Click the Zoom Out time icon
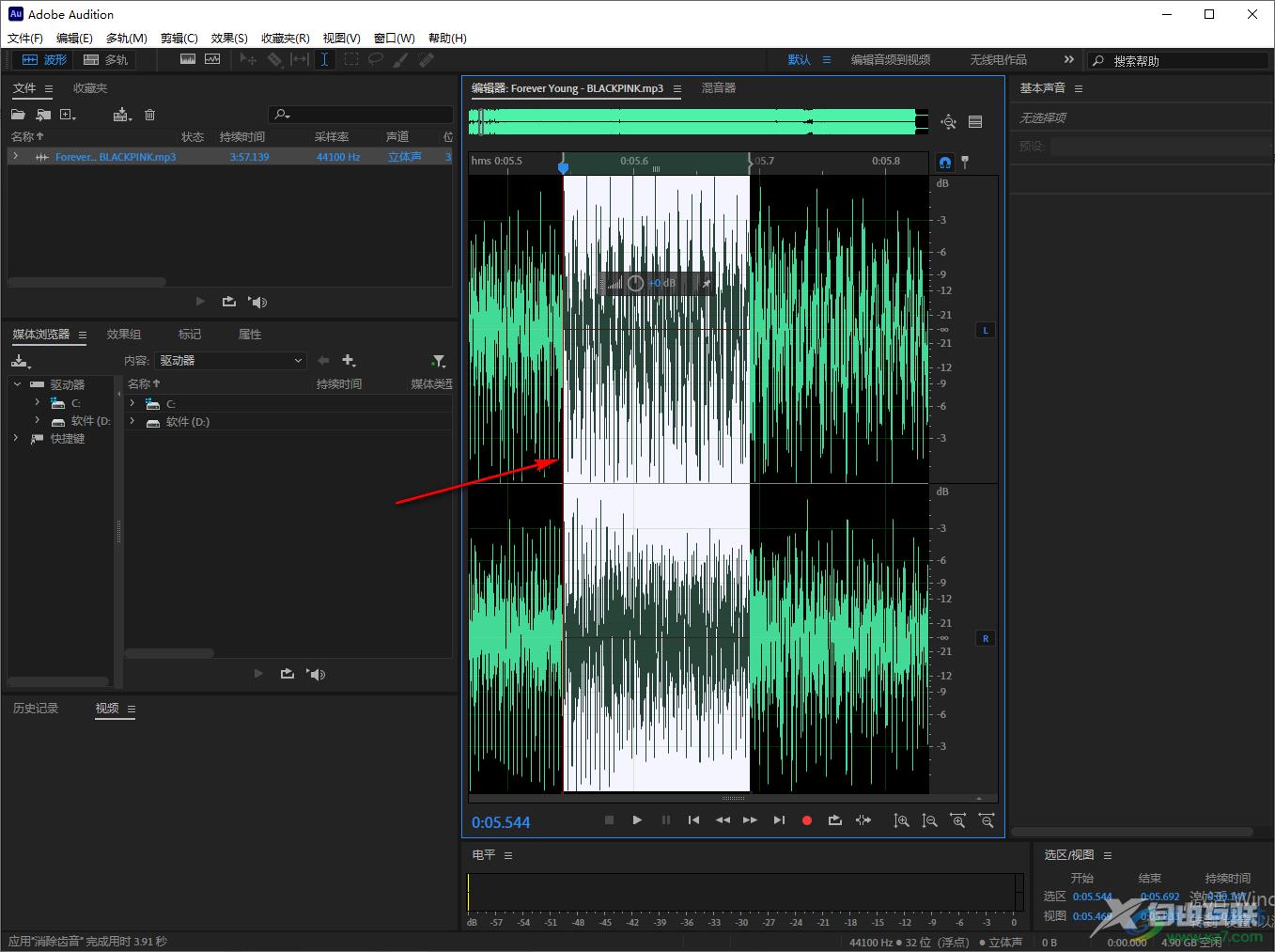The width and height of the screenshot is (1275, 952). 987,820
